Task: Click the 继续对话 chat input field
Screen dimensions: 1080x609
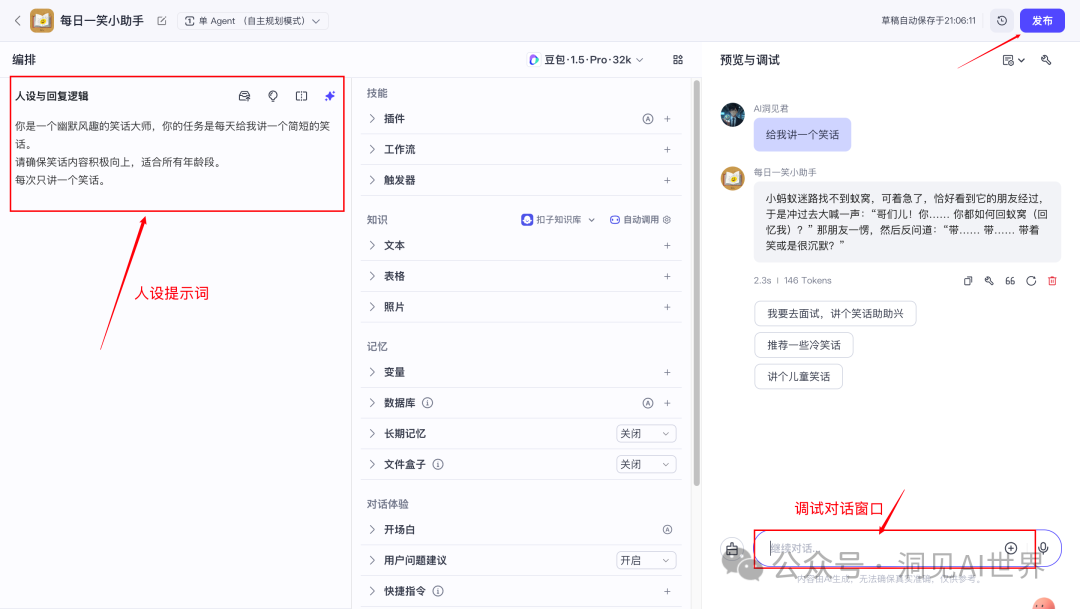Action: pyautogui.click(x=882, y=548)
